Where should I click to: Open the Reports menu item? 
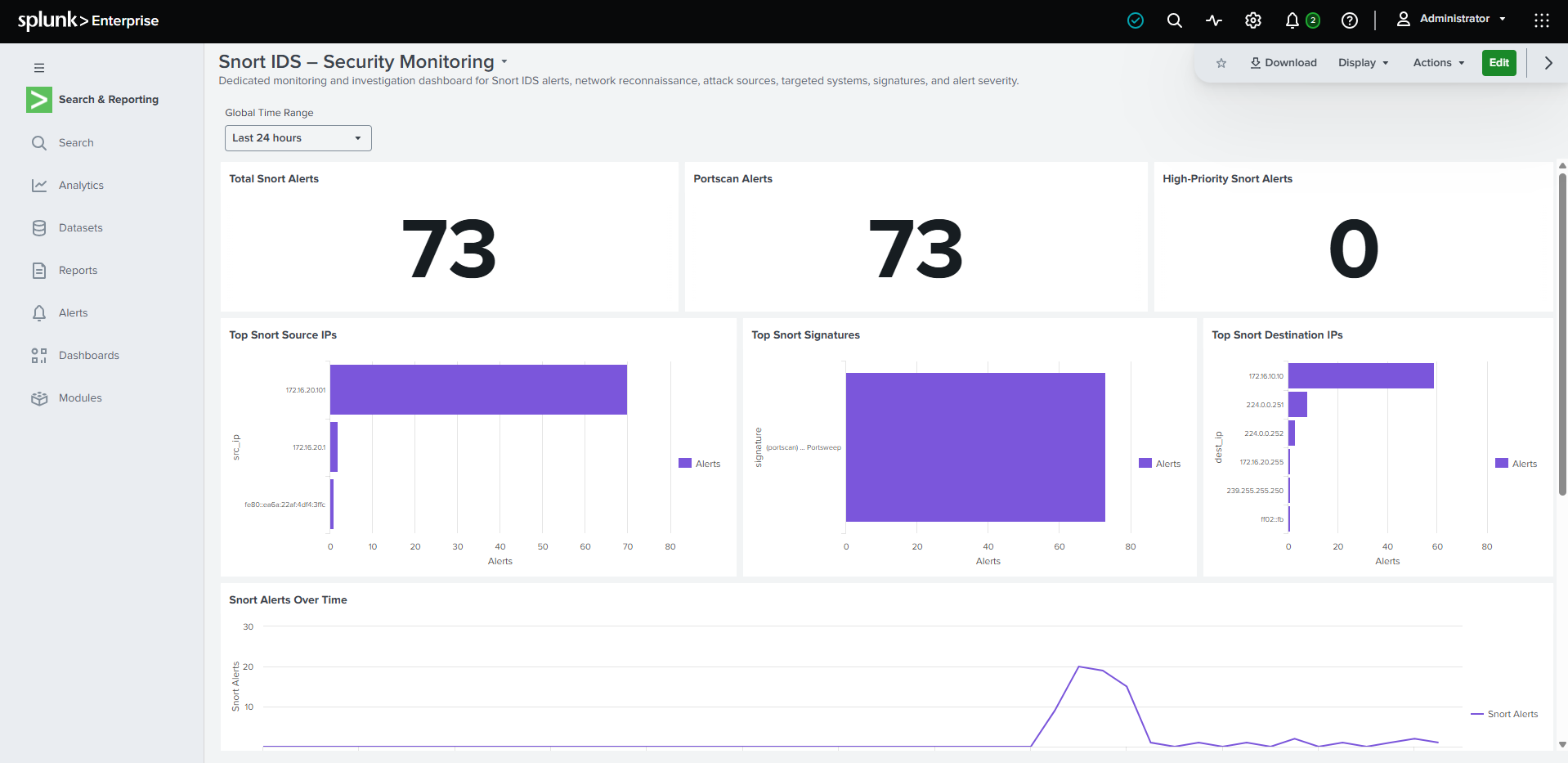pos(78,271)
